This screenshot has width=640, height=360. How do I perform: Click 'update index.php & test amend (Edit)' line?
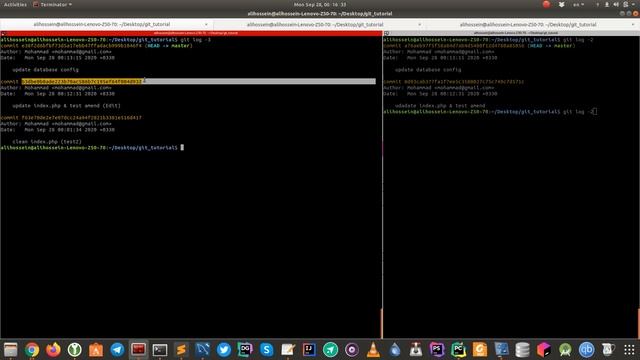(x=66, y=106)
